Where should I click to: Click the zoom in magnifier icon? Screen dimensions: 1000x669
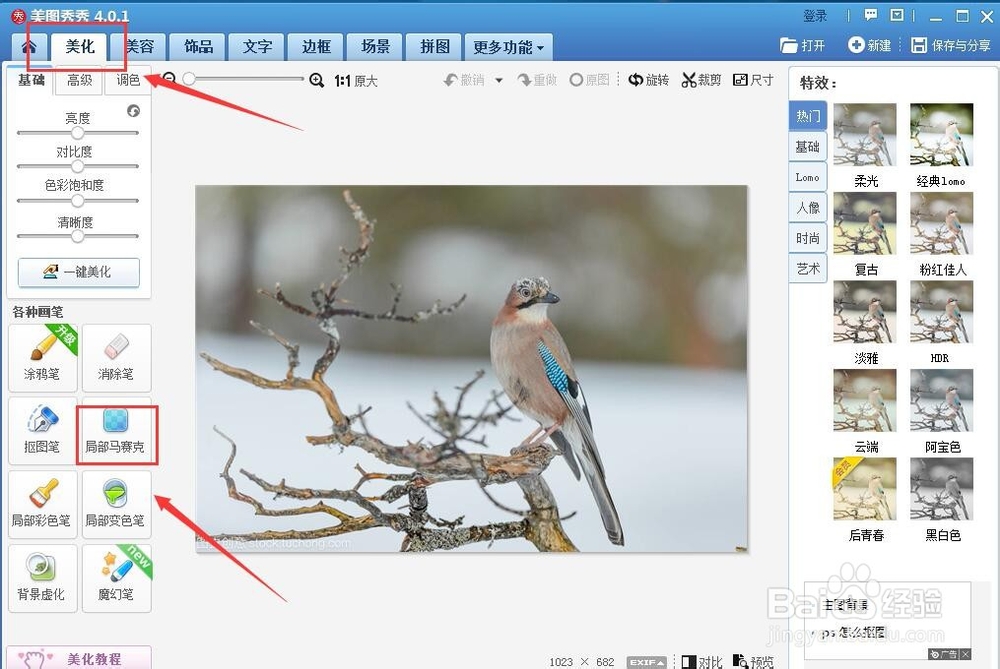click(x=316, y=80)
